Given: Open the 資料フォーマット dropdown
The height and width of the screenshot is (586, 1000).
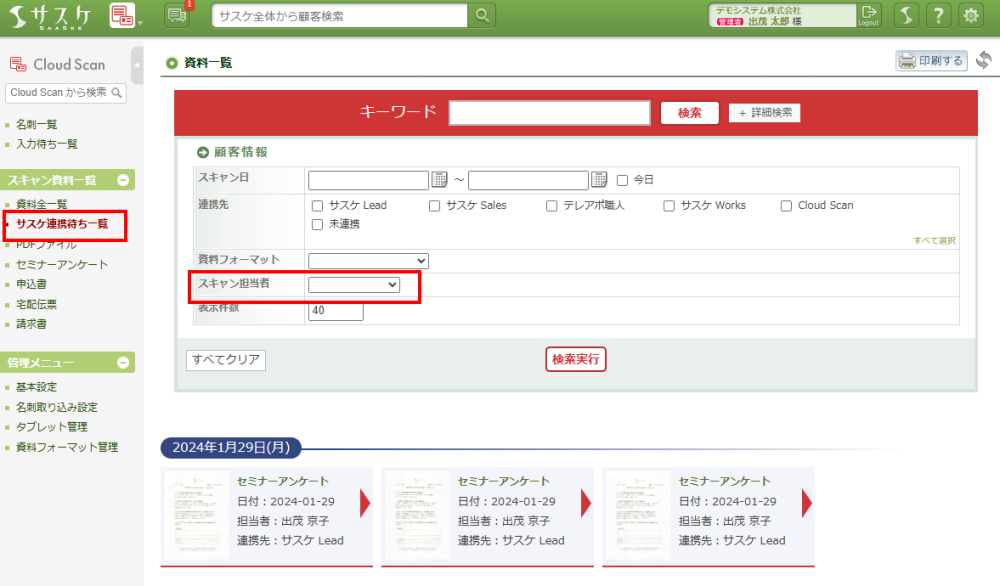Looking at the screenshot, I should 368,261.
